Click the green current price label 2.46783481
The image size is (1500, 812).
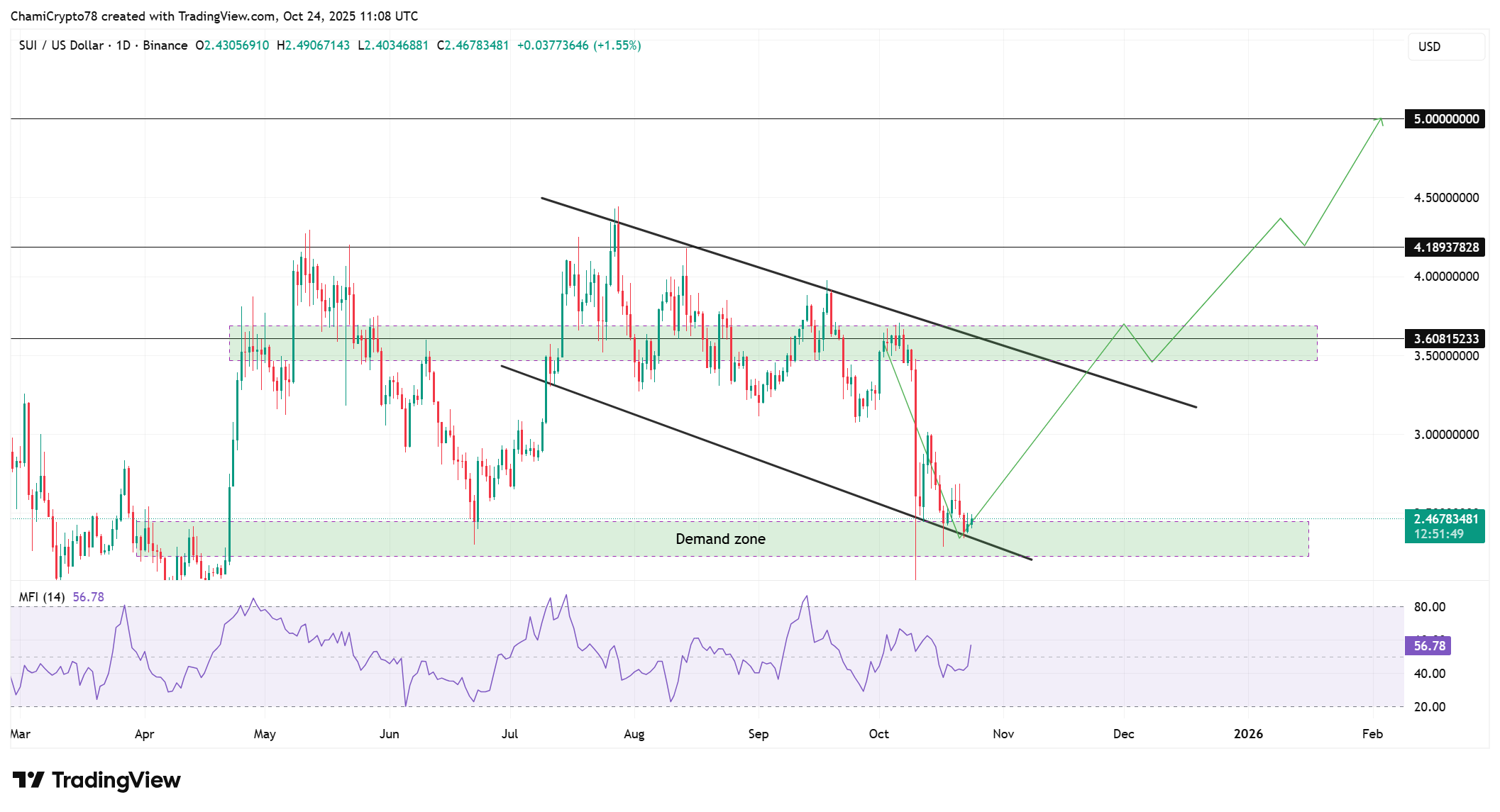(x=1445, y=519)
